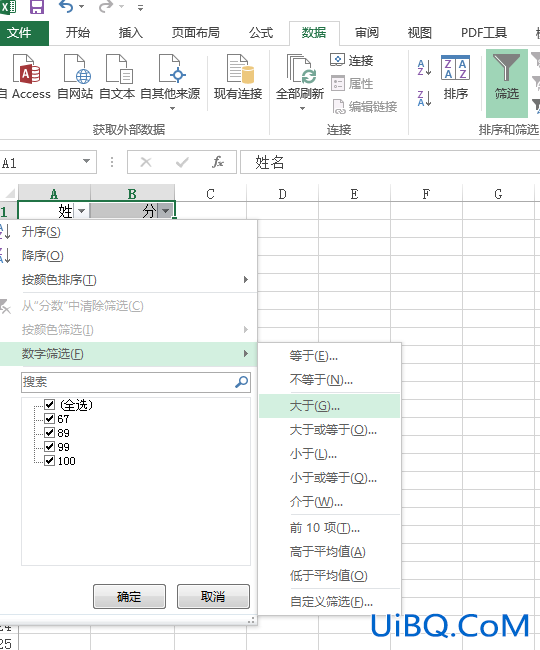Choose 降序 descending sort in filter menu
The image size is (540, 650).
[x=128, y=256]
